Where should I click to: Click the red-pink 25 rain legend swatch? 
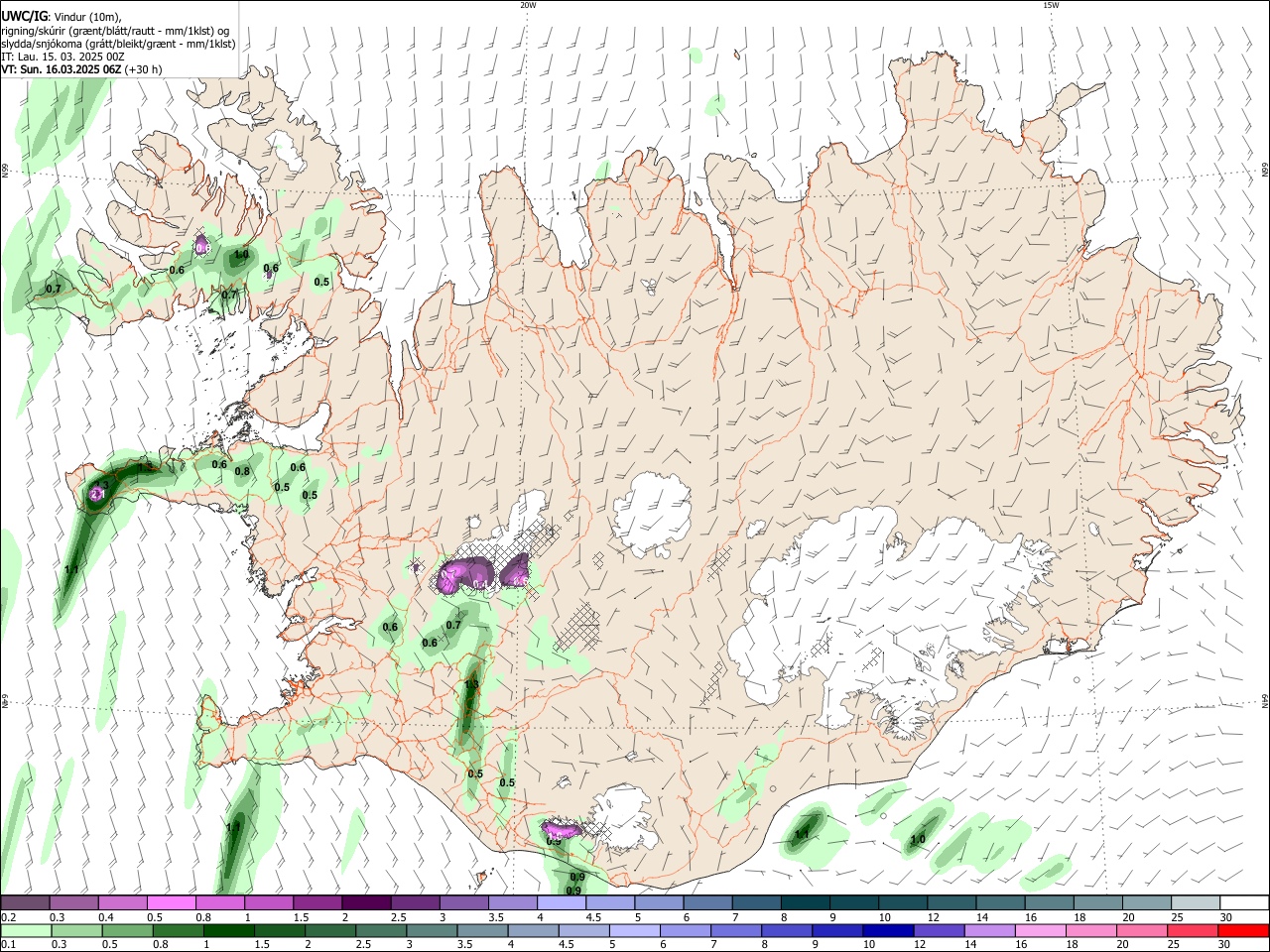[1193, 930]
